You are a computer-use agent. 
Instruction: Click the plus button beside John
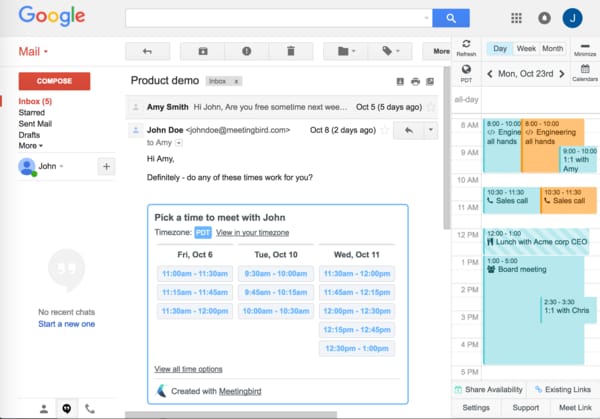pos(106,166)
